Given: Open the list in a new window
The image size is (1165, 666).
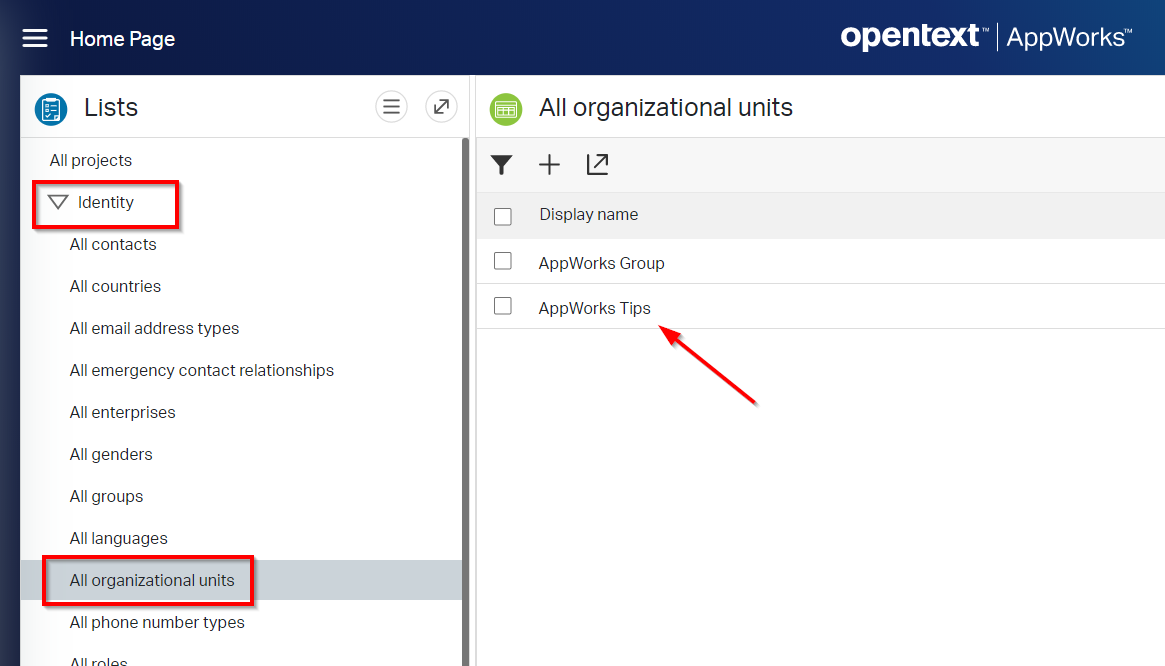Looking at the screenshot, I should [x=597, y=164].
